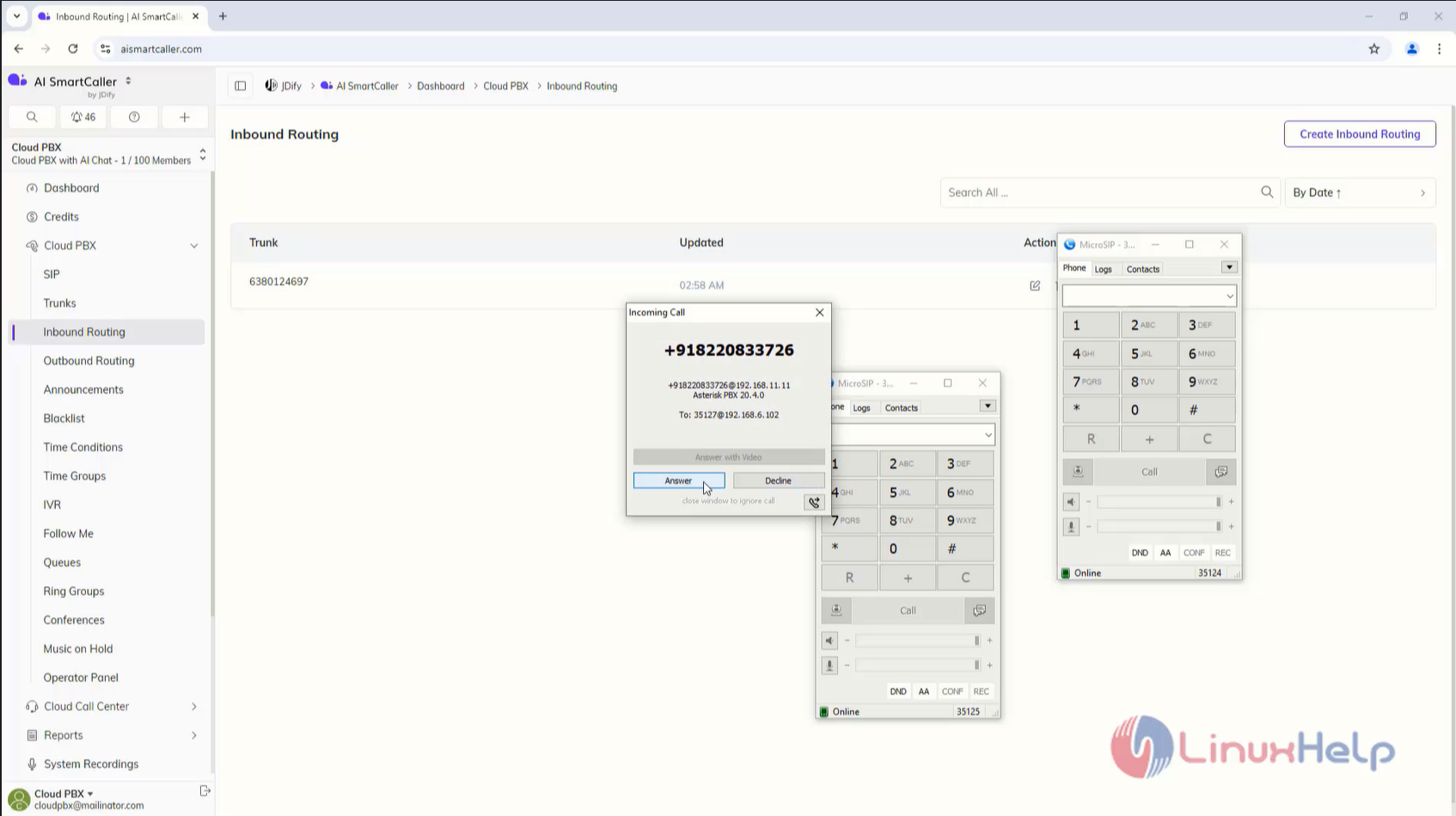
Task: Click the phone icon in Incoming Call dialog
Action: tap(814, 502)
